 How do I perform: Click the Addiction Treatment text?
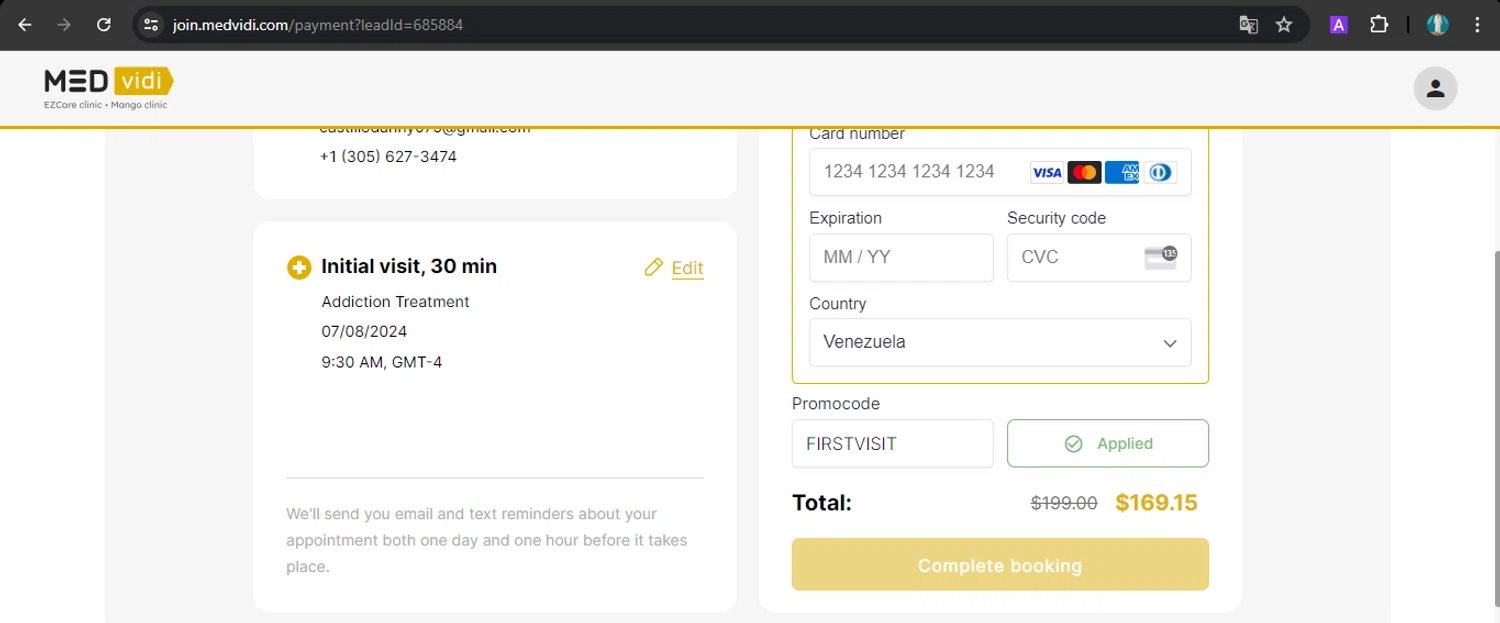(x=395, y=301)
